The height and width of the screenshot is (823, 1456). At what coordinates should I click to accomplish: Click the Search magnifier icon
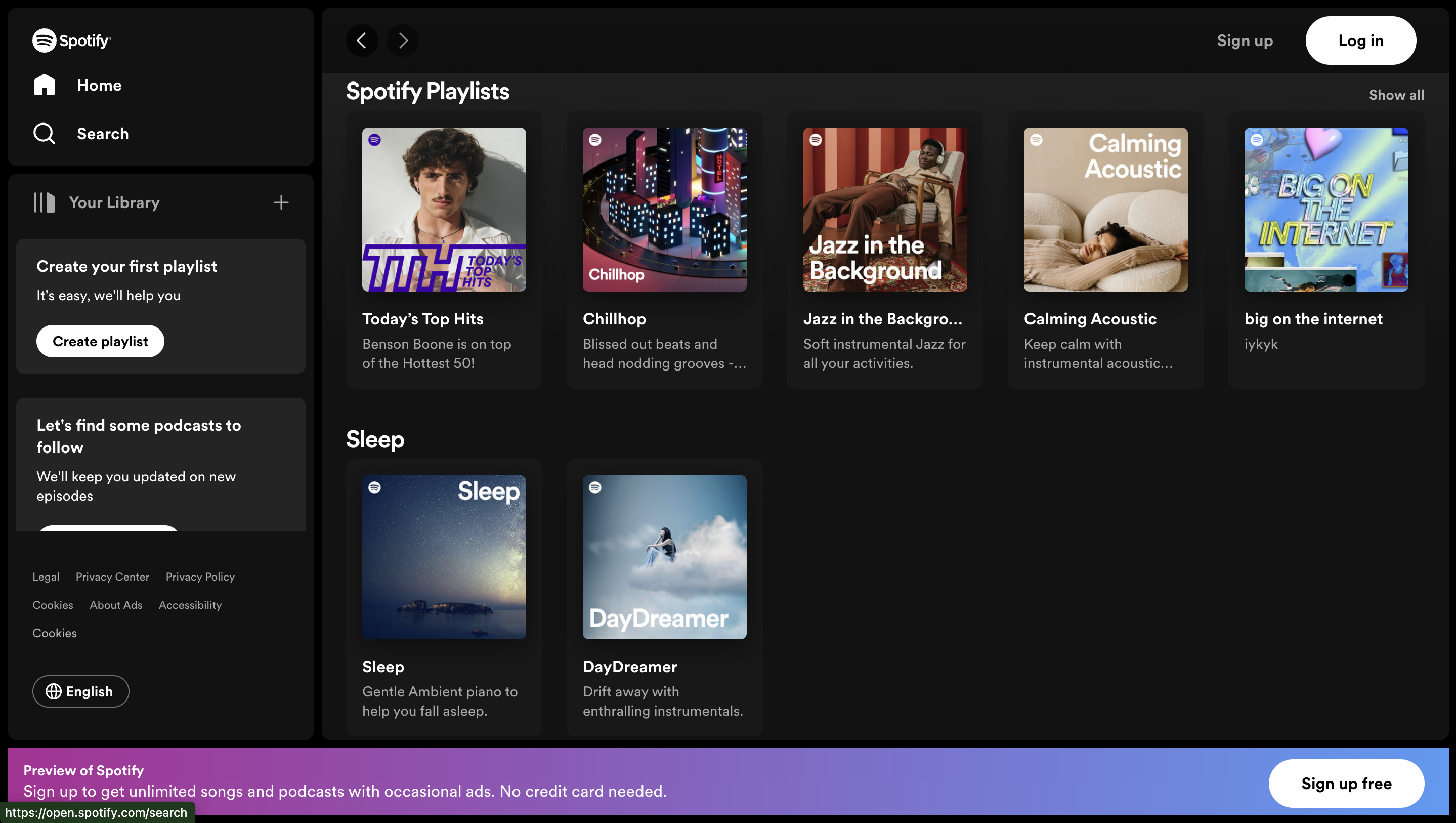[44, 134]
